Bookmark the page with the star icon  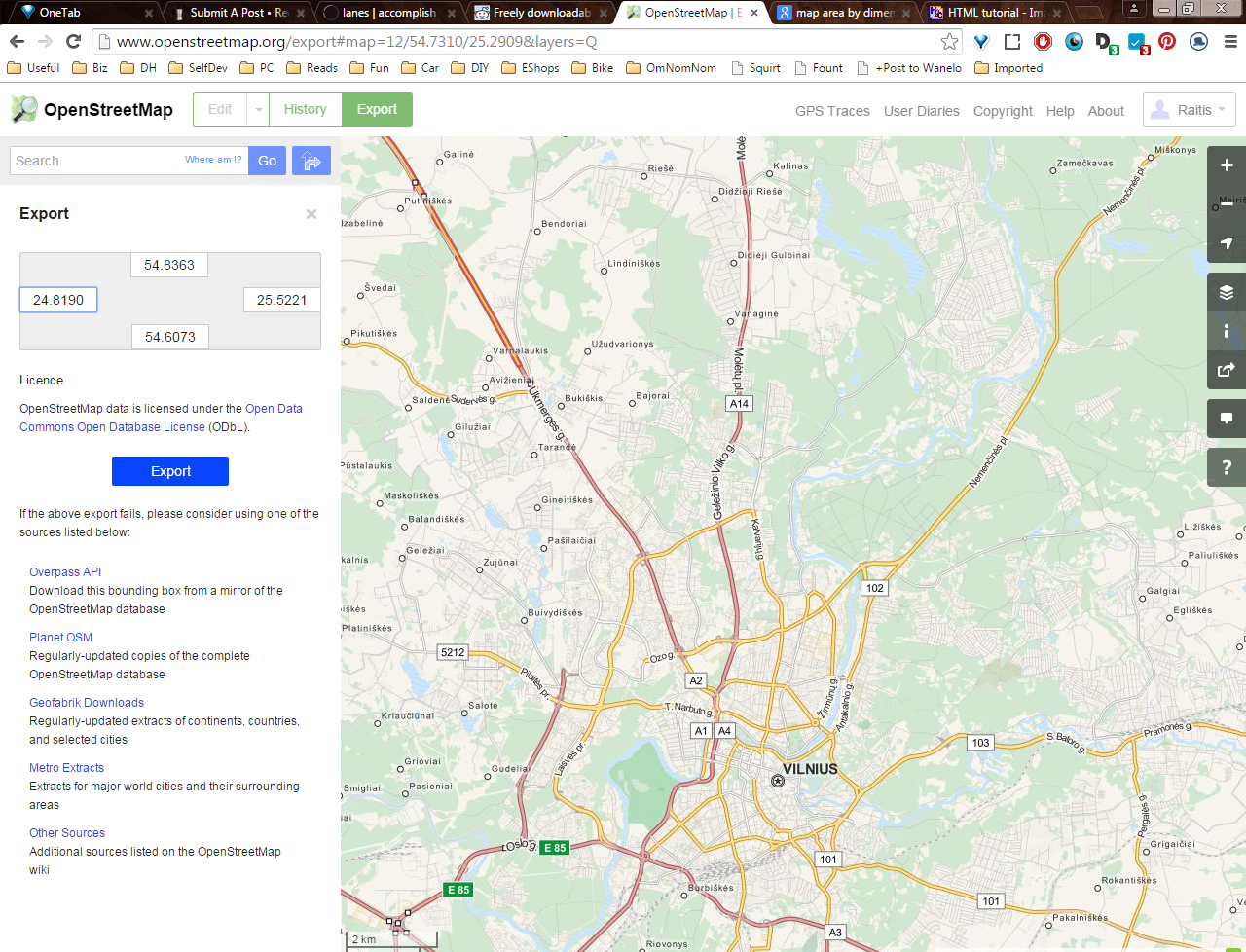click(x=949, y=41)
